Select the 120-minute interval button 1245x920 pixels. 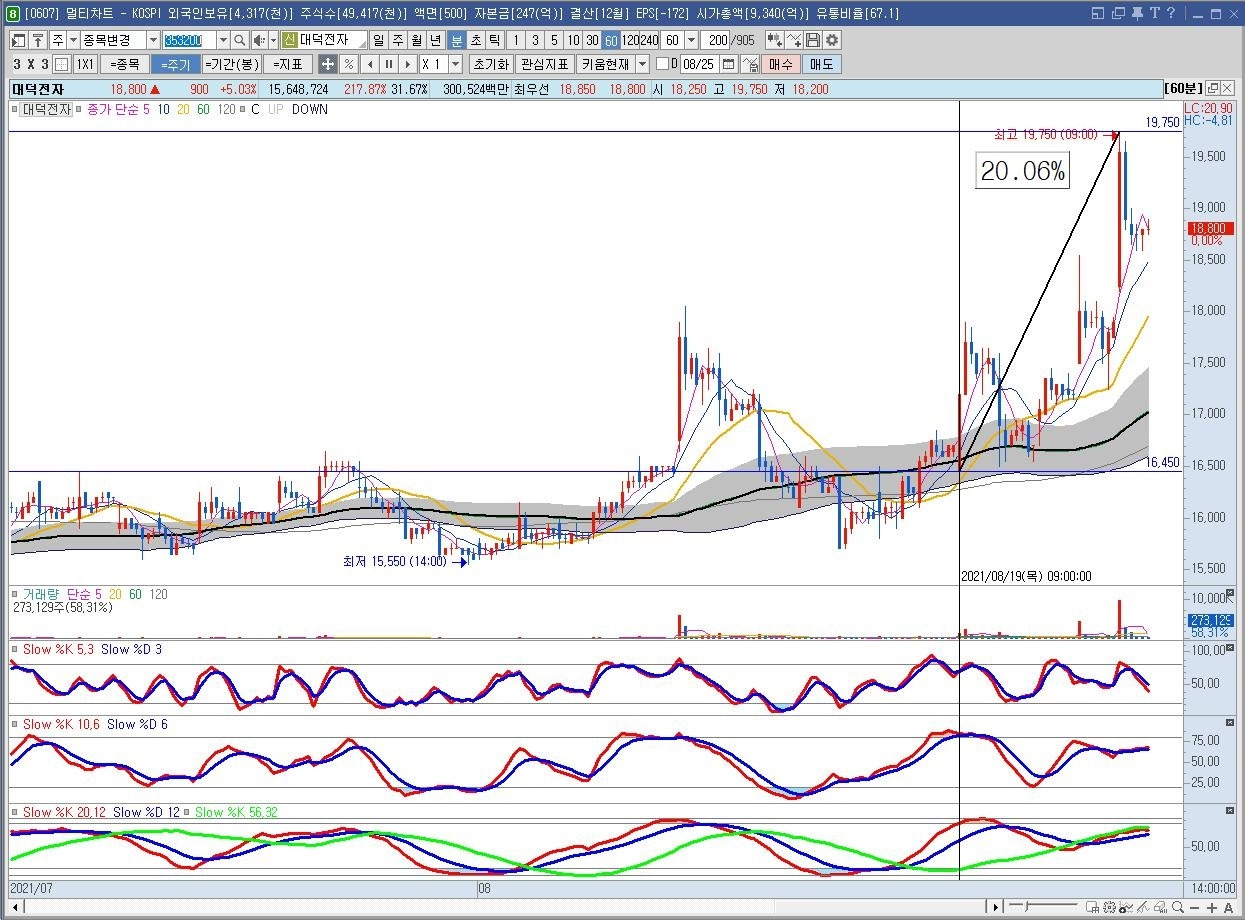pos(630,40)
